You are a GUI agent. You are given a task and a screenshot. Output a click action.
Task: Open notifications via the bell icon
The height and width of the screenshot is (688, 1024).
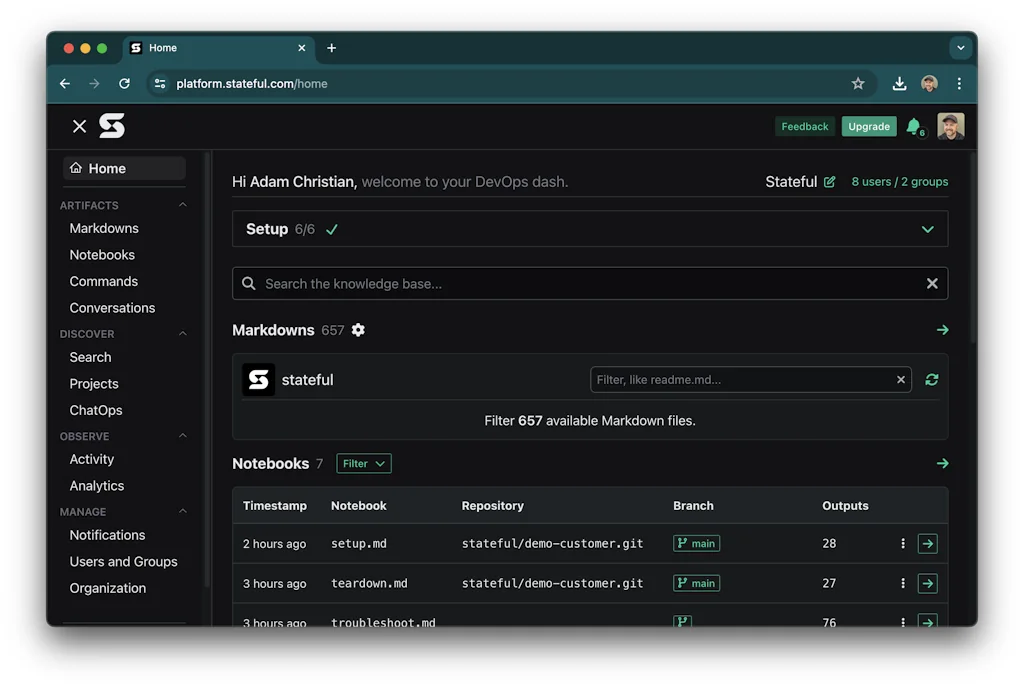913,126
